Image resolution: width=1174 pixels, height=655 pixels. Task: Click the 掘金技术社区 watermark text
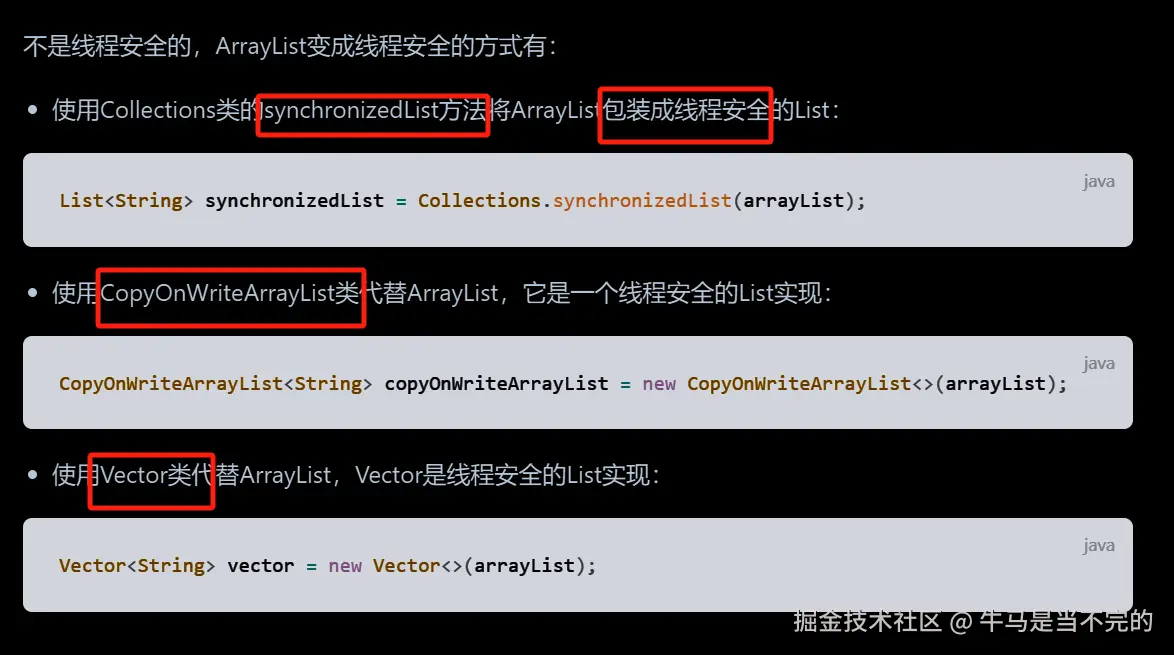pyautogui.click(x=867, y=621)
